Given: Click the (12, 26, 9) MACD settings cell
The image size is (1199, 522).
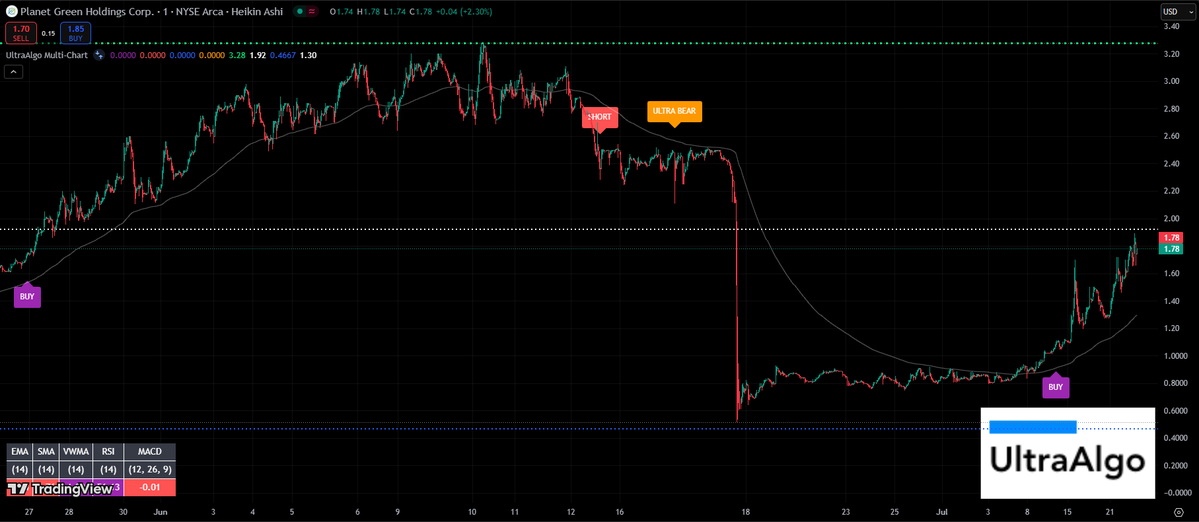Looking at the screenshot, I should tap(150, 469).
